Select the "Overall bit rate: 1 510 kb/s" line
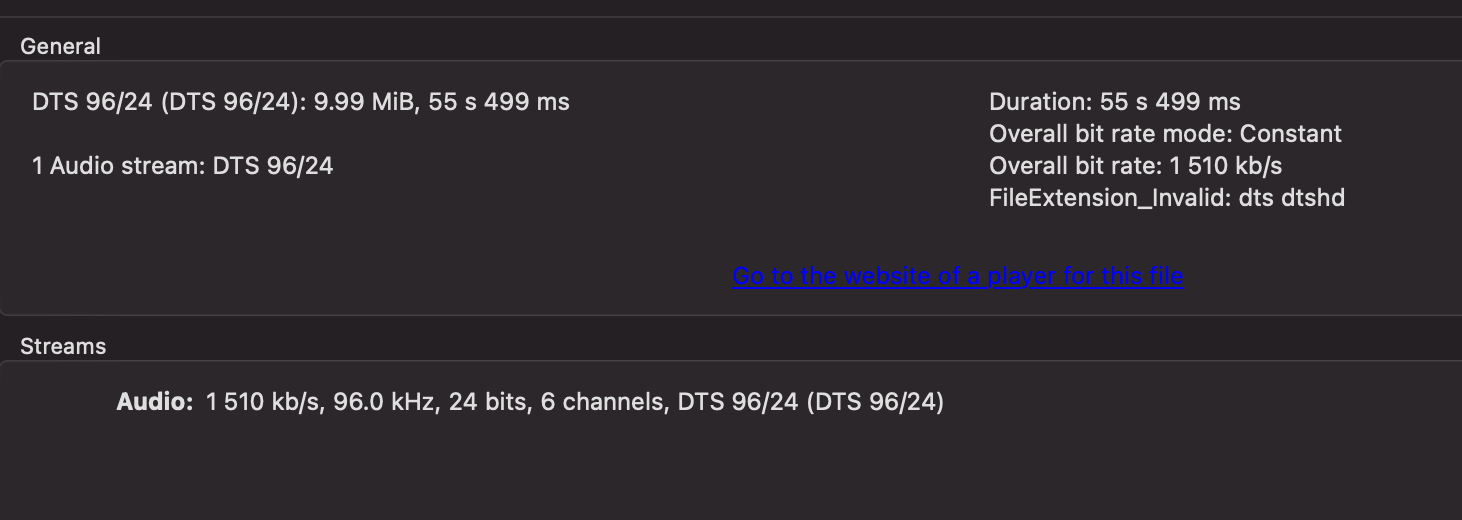 1135,166
